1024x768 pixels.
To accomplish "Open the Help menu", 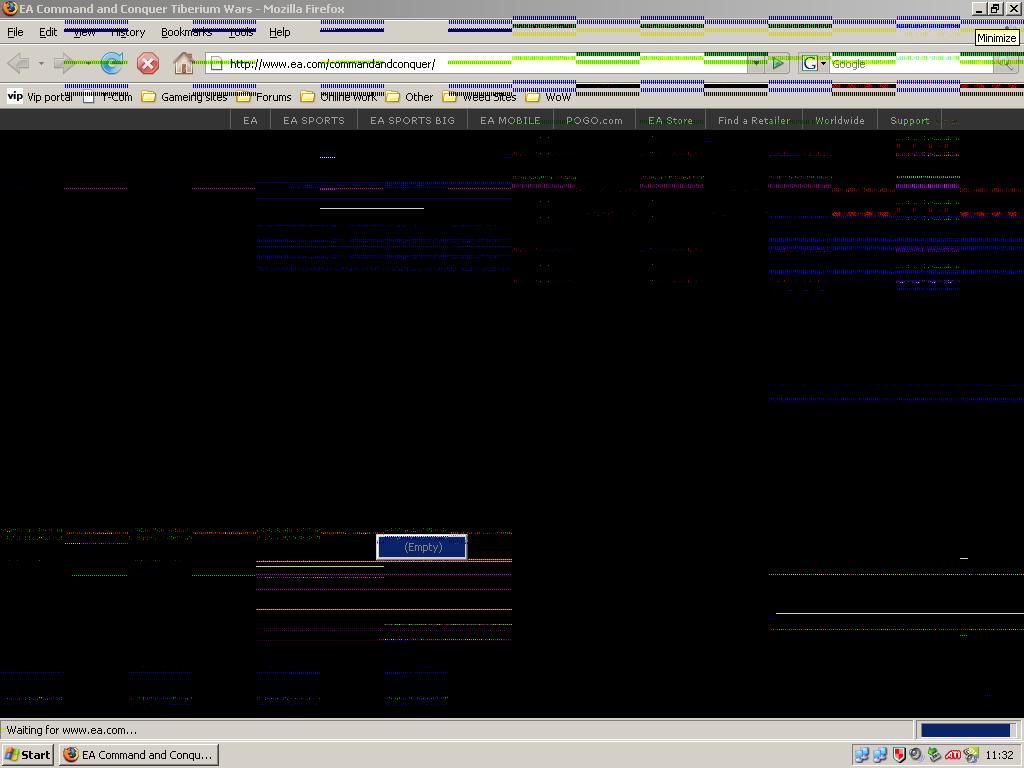I will click(x=280, y=32).
